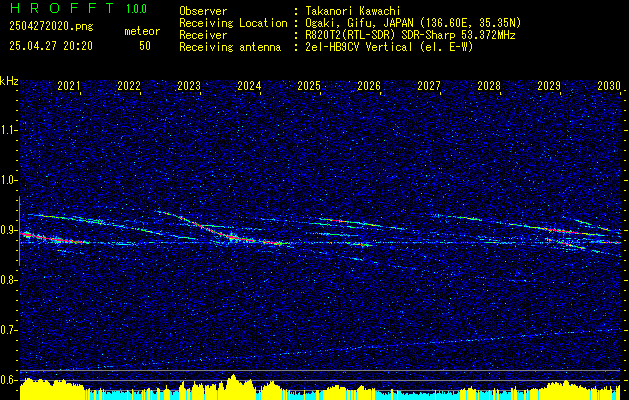Viewport: 629px width, 400px height.
Task: Click the observer name Takanori Kawachi
Action: pyautogui.click(x=351, y=11)
